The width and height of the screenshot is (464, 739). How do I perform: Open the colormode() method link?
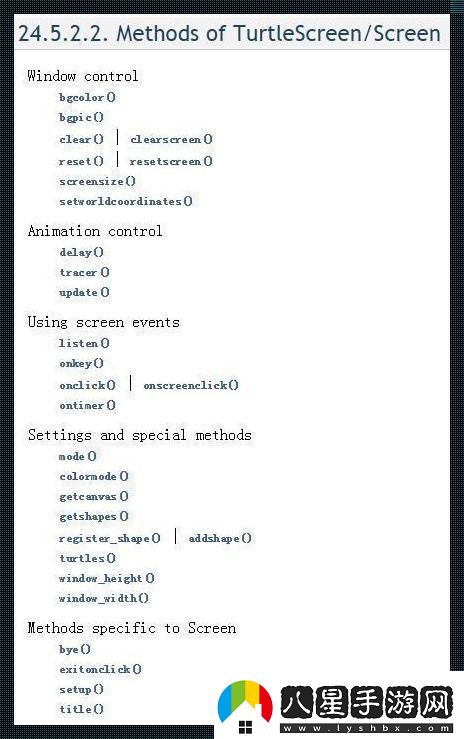[x=94, y=476]
